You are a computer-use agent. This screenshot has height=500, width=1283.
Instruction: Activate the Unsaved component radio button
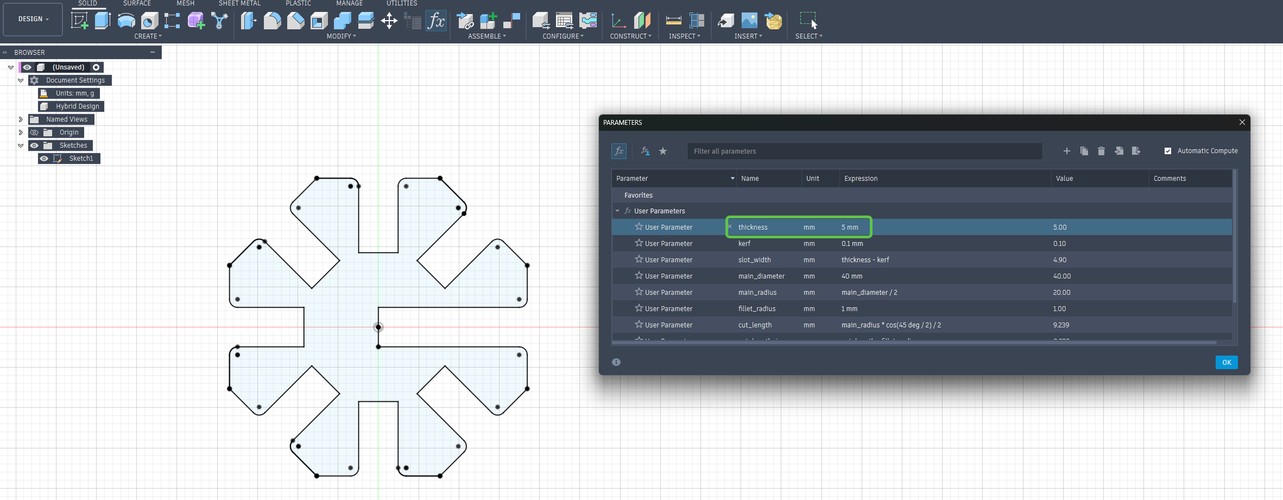click(x=97, y=67)
